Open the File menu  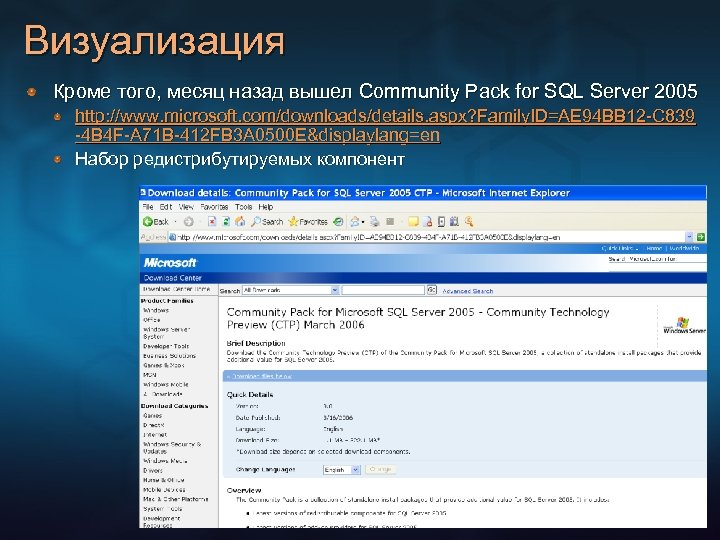pyautogui.click(x=148, y=207)
